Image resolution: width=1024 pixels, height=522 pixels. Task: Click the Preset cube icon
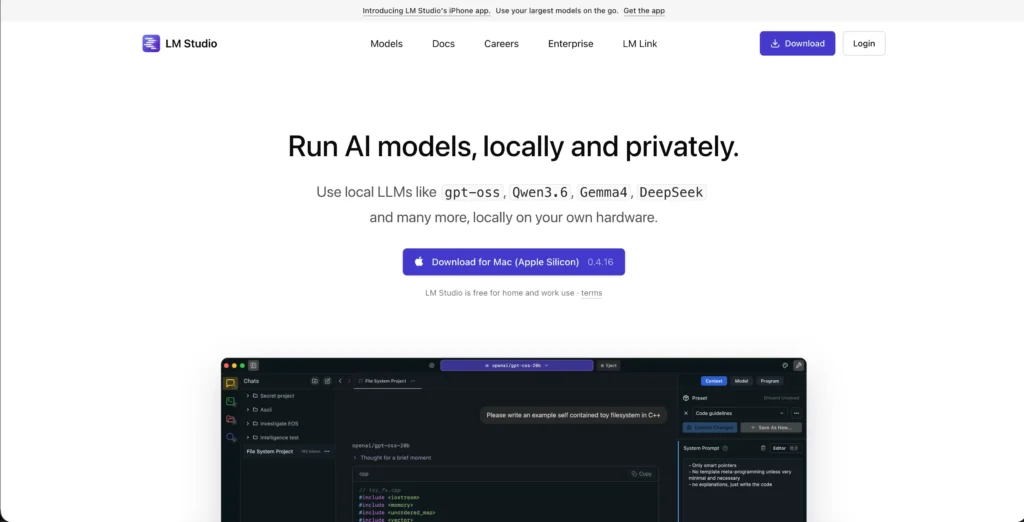pos(686,398)
